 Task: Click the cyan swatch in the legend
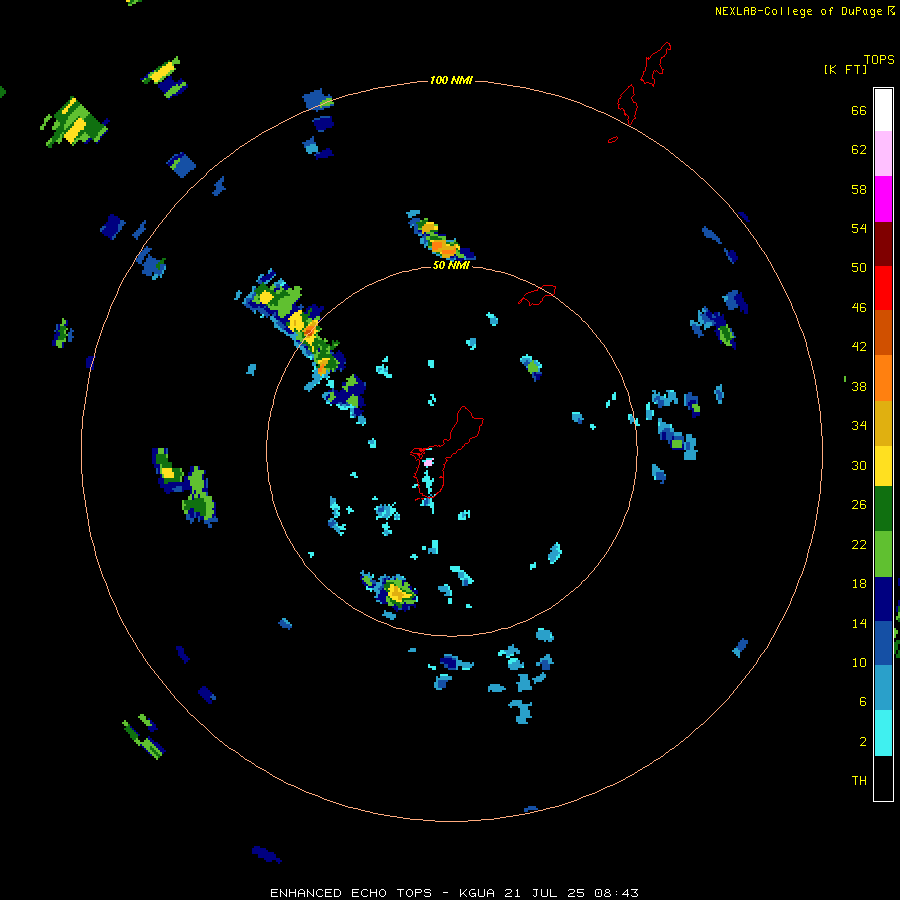point(883,733)
